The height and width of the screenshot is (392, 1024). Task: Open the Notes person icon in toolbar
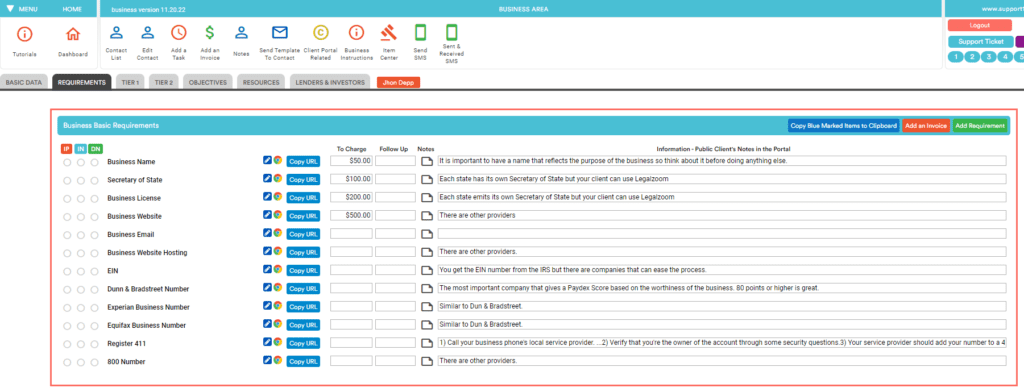pyautogui.click(x=242, y=33)
